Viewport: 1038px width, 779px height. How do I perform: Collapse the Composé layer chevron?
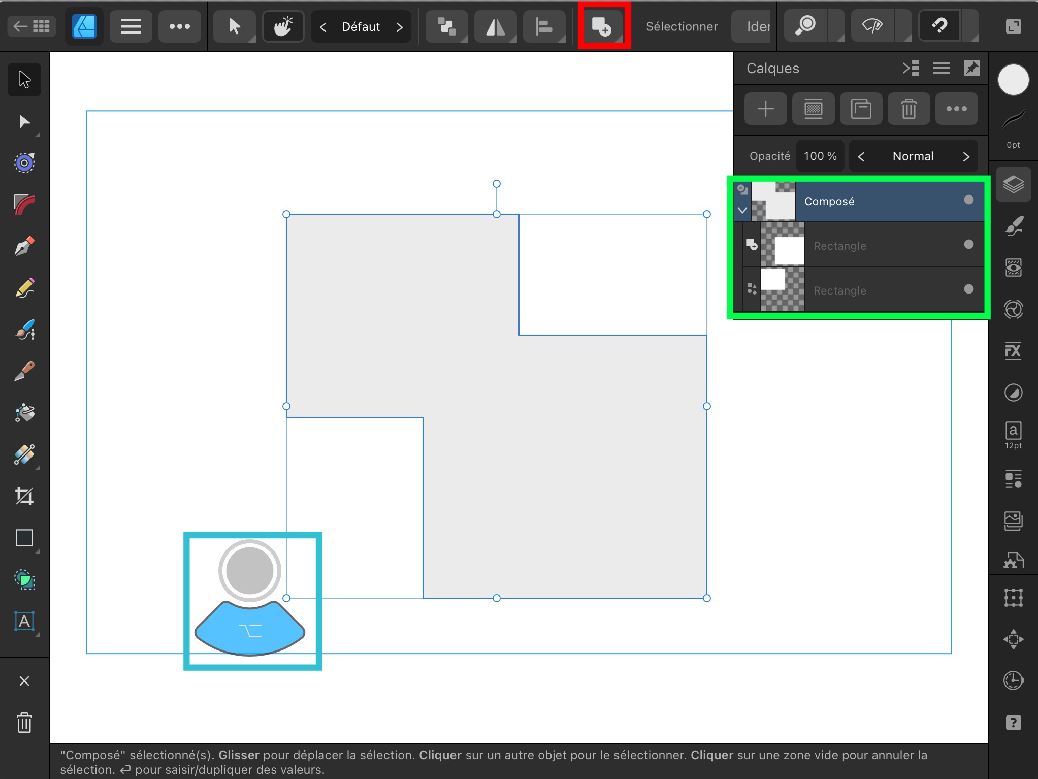point(743,210)
